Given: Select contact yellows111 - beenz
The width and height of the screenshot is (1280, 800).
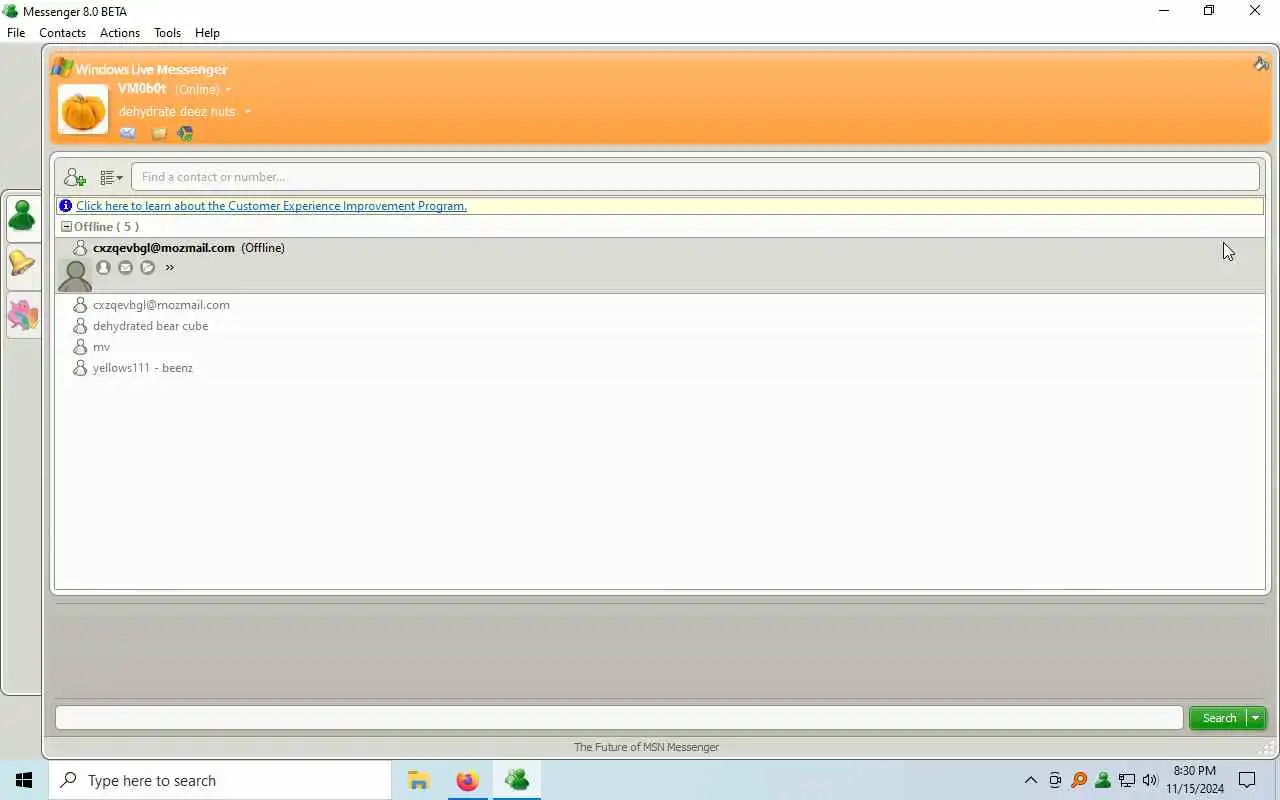Looking at the screenshot, I should pyautogui.click(x=660, y=368).
